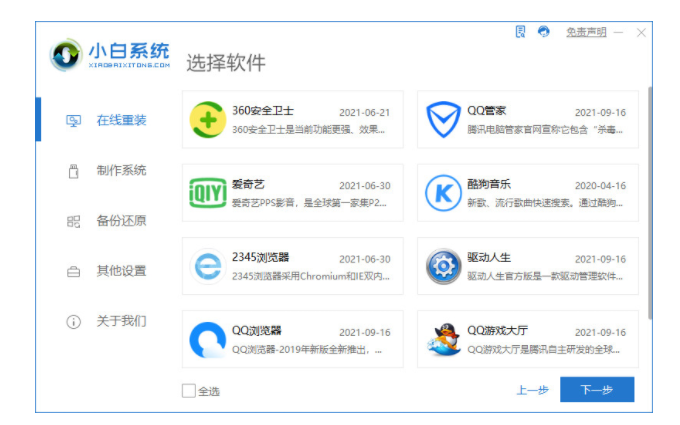Click the QQ浏览器 cloud icon
The width and height of the screenshot is (680, 425).
coord(208,340)
